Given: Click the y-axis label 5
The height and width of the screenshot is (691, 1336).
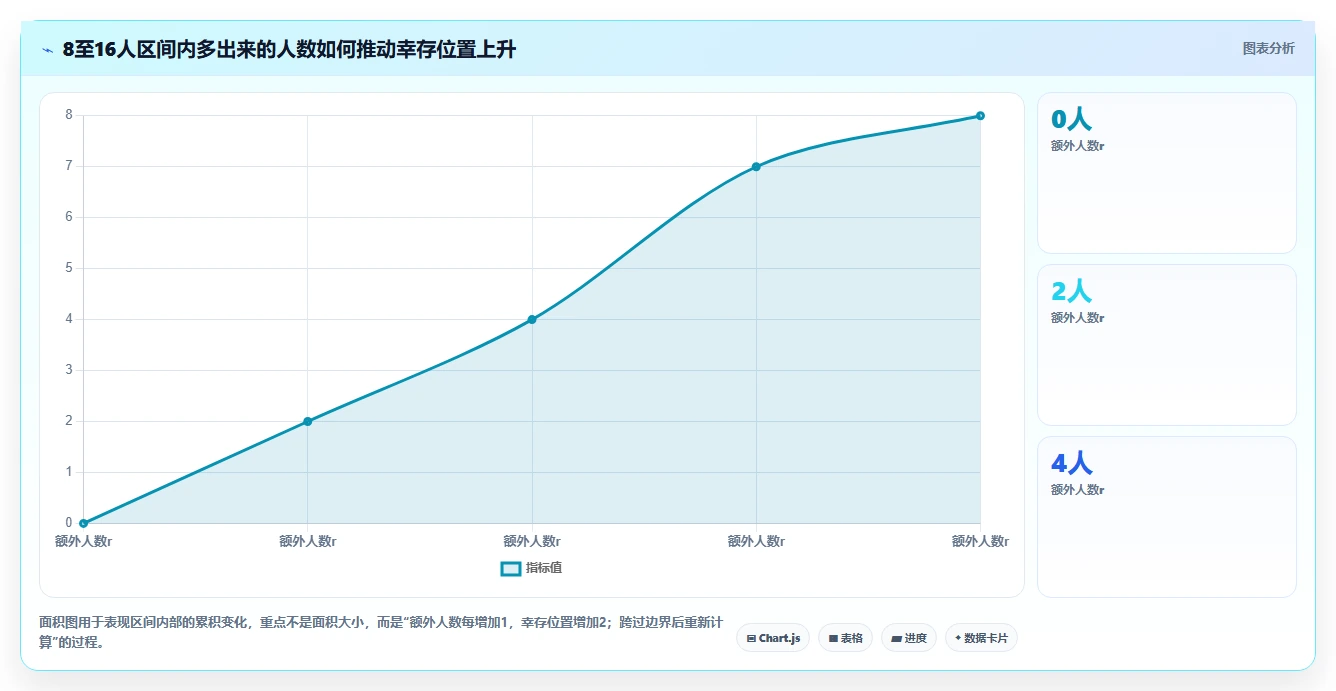Looking at the screenshot, I should [x=69, y=267].
